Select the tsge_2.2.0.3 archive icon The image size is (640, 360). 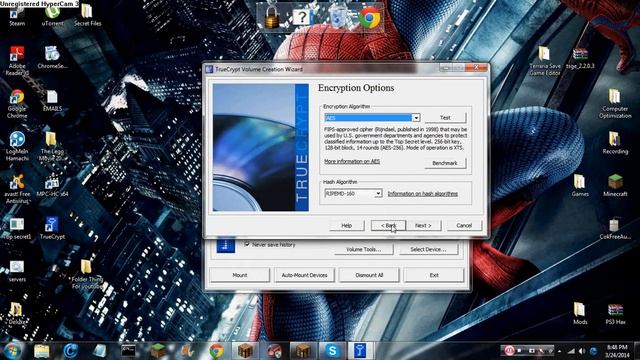pyautogui.click(x=580, y=58)
